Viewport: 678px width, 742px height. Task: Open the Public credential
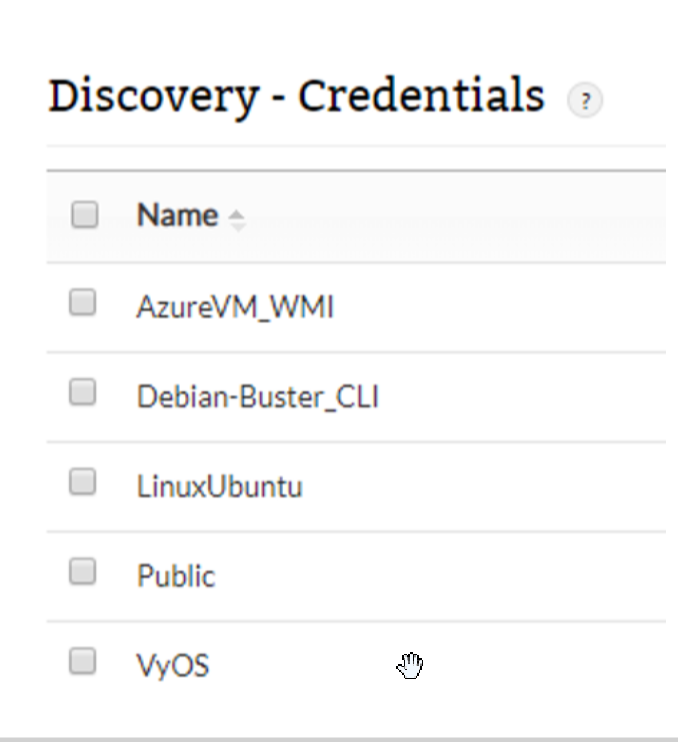tap(176, 577)
